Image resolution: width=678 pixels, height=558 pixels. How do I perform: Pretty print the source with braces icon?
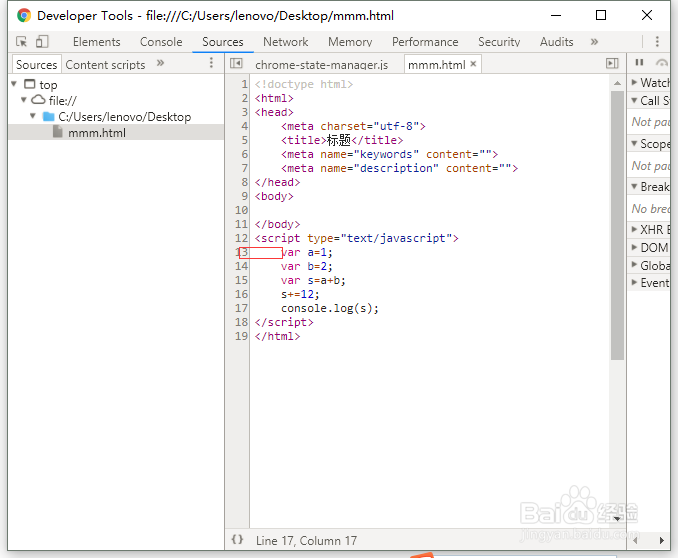237,539
